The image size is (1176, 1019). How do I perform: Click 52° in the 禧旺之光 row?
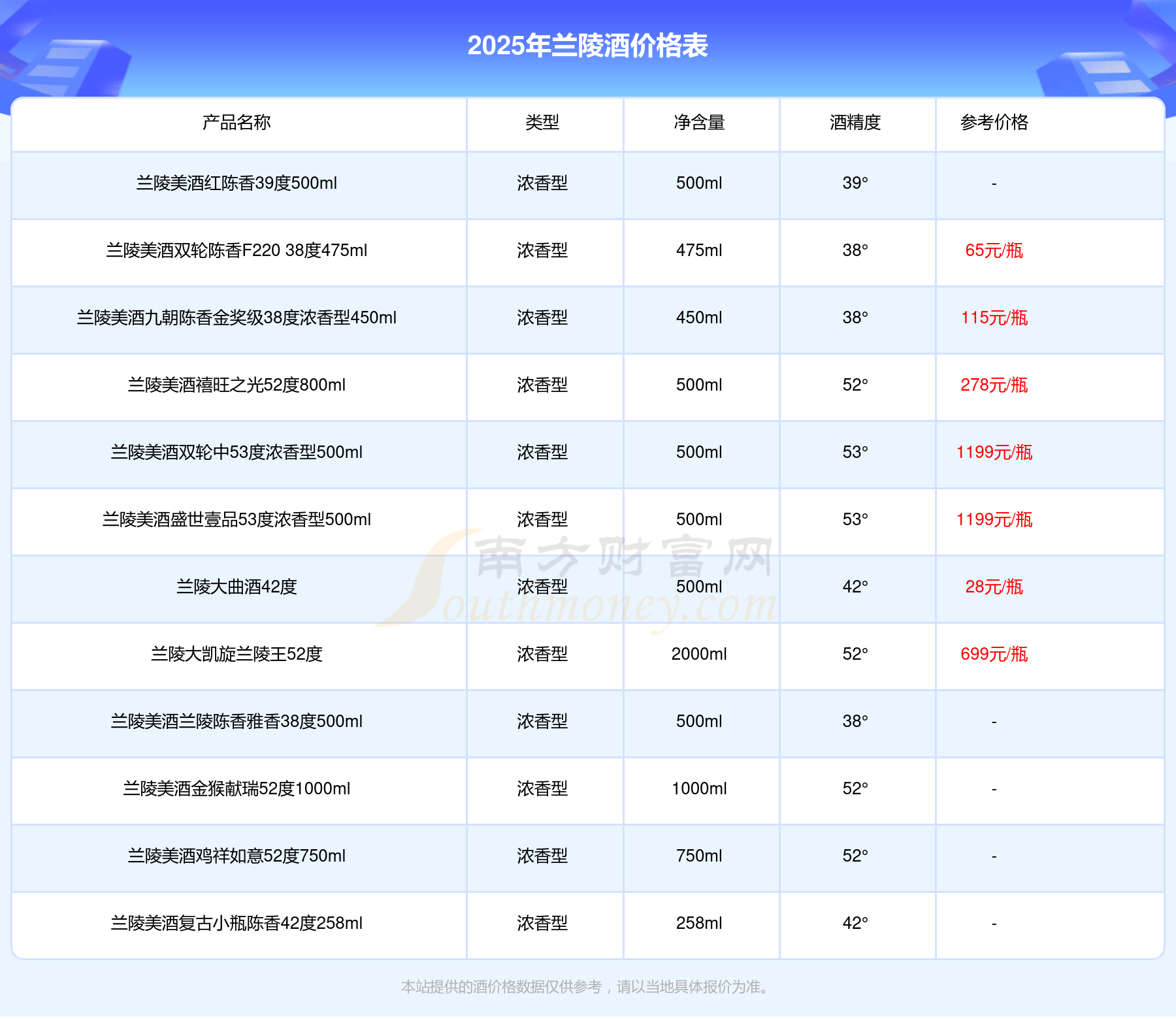point(855,385)
